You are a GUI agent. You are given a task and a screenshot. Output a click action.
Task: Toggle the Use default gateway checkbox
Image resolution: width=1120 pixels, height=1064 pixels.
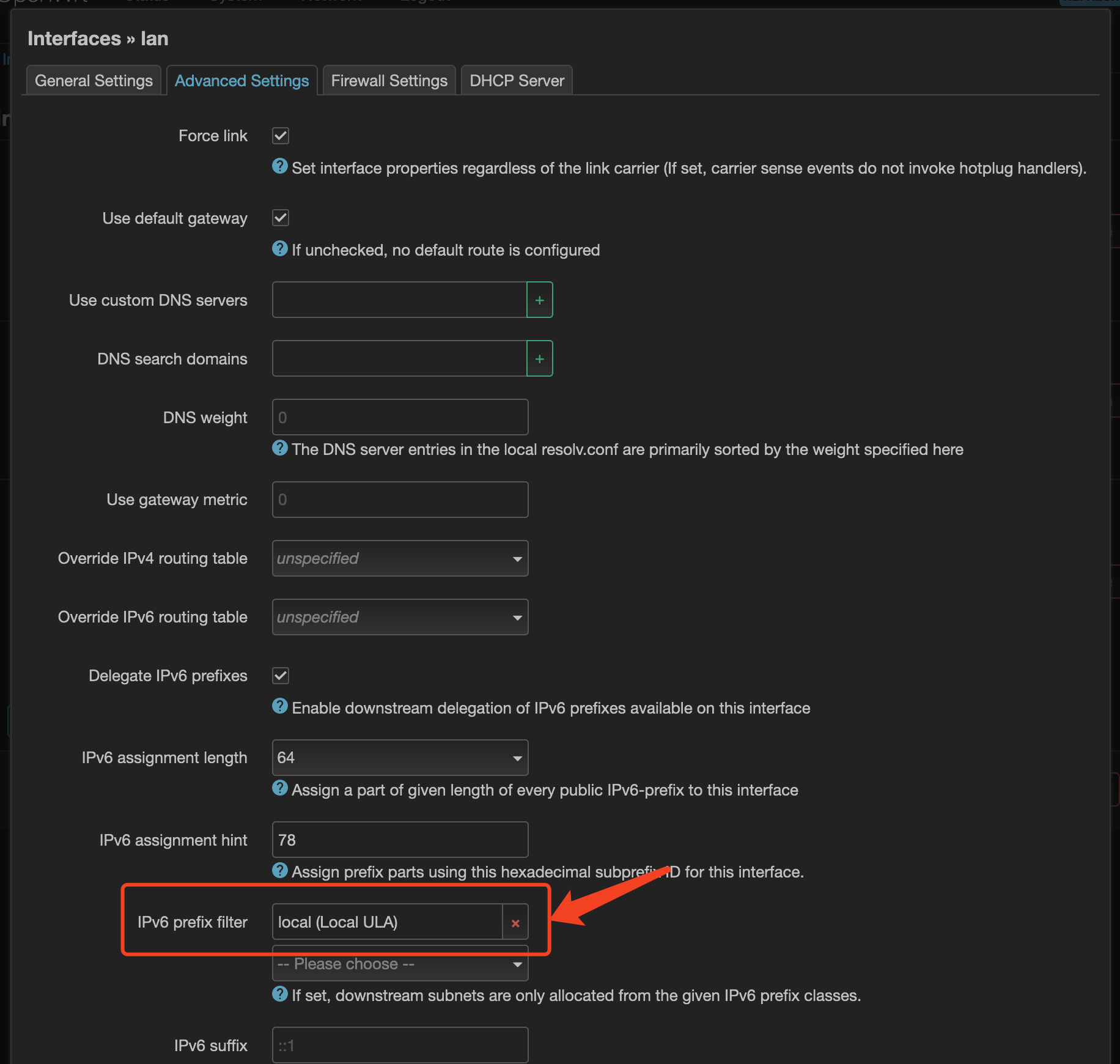[x=281, y=218]
